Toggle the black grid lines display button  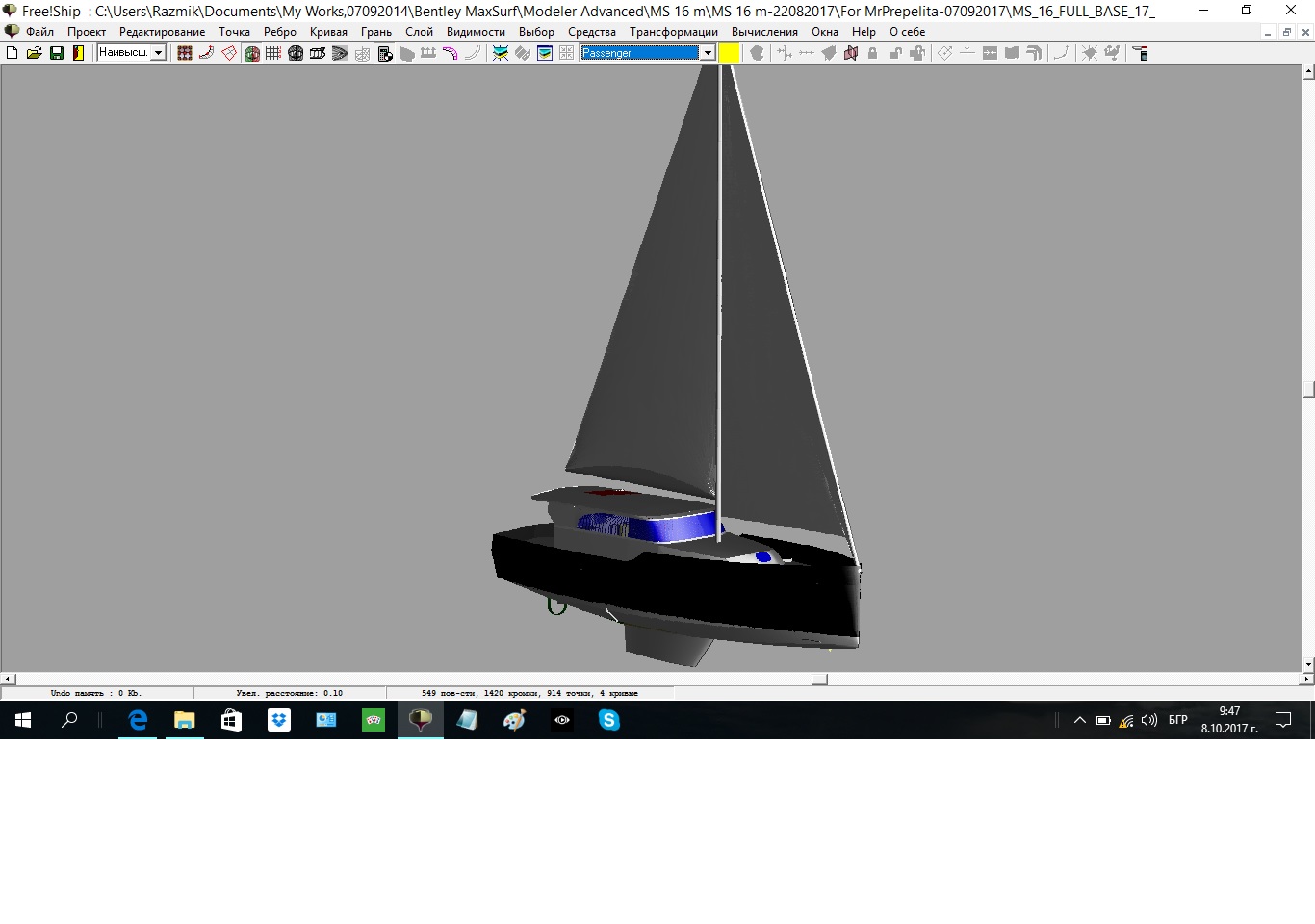tap(273, 53)
